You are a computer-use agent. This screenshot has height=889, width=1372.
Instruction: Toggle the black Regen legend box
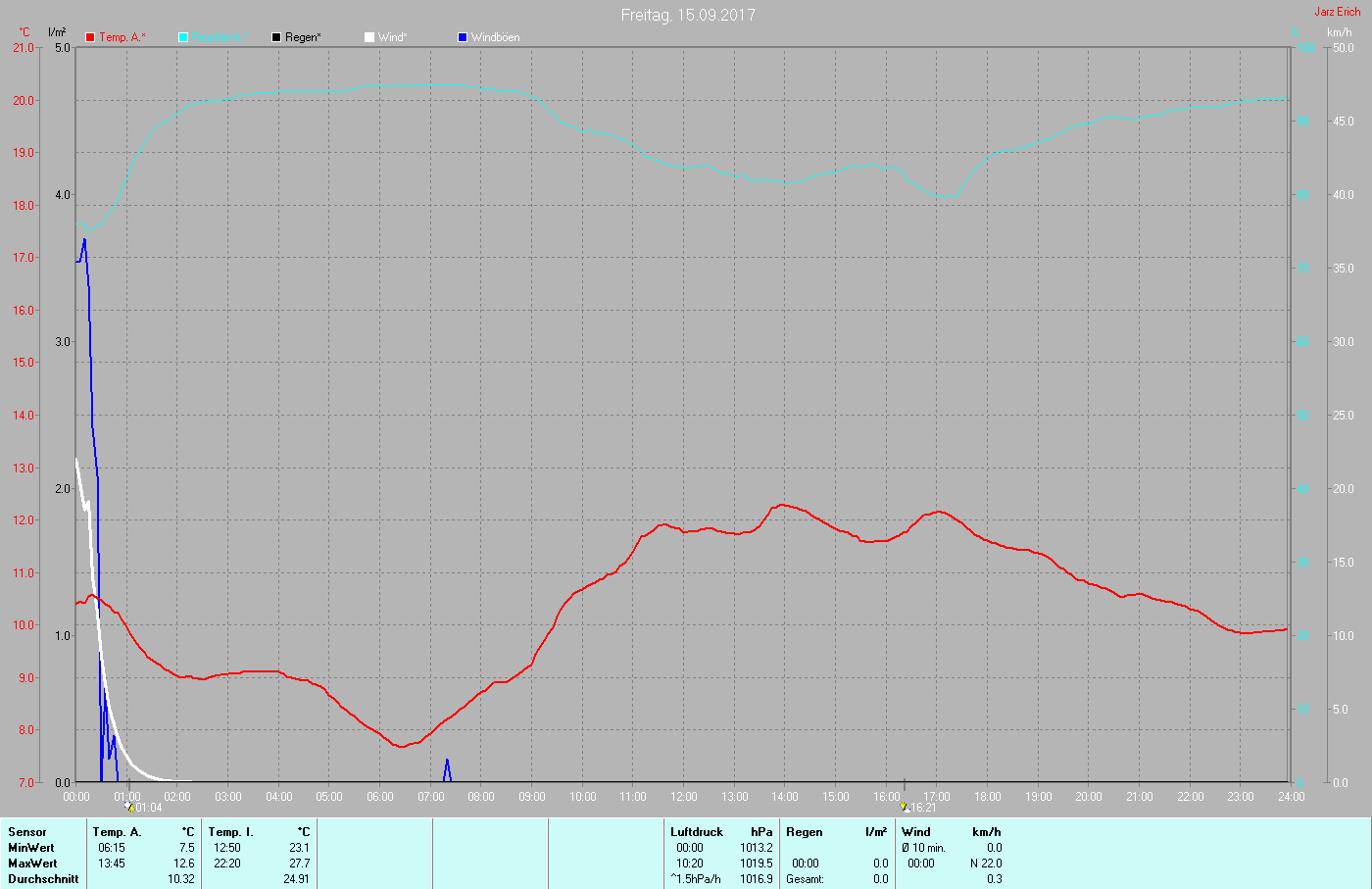(x=276, y=37)
